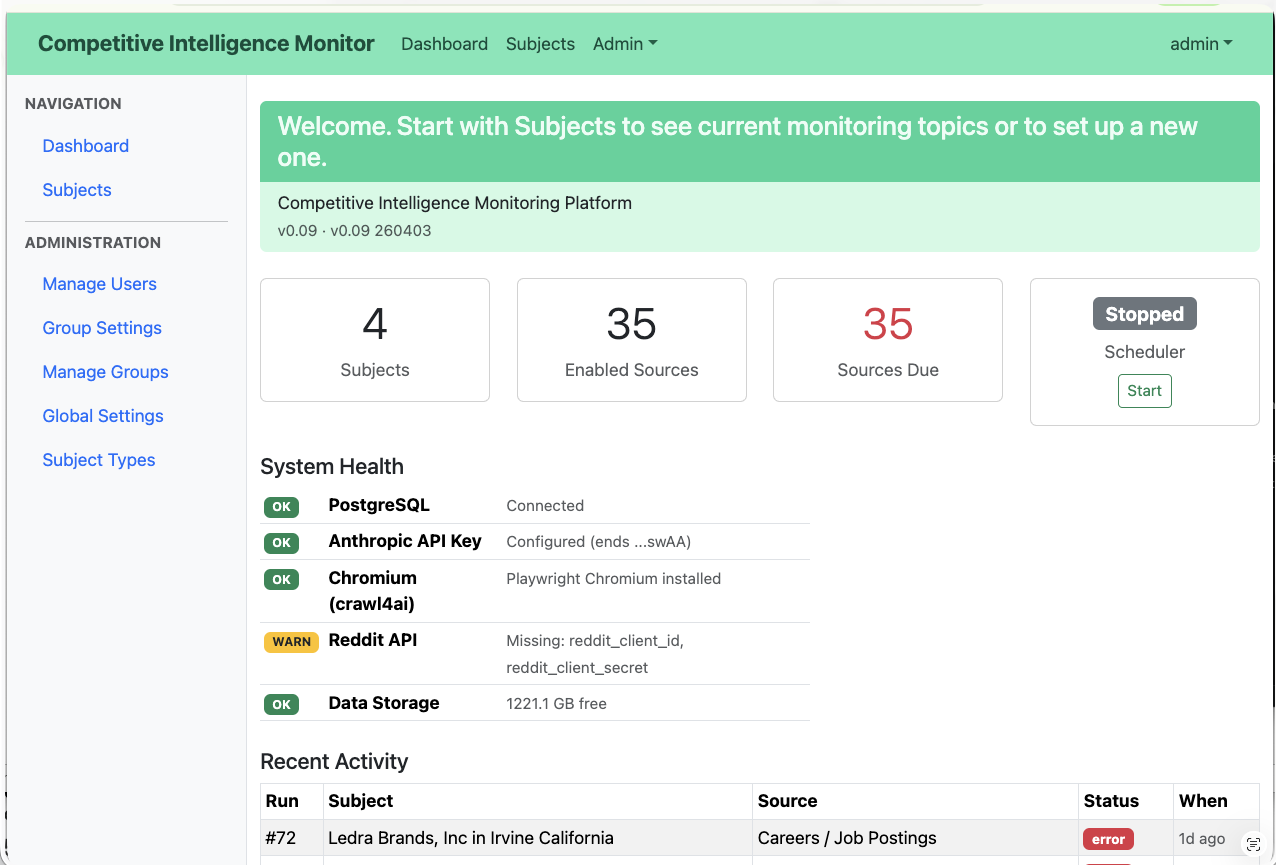Open Group Settings in the sidebar
1276x865 pixels.
(102, 328)
